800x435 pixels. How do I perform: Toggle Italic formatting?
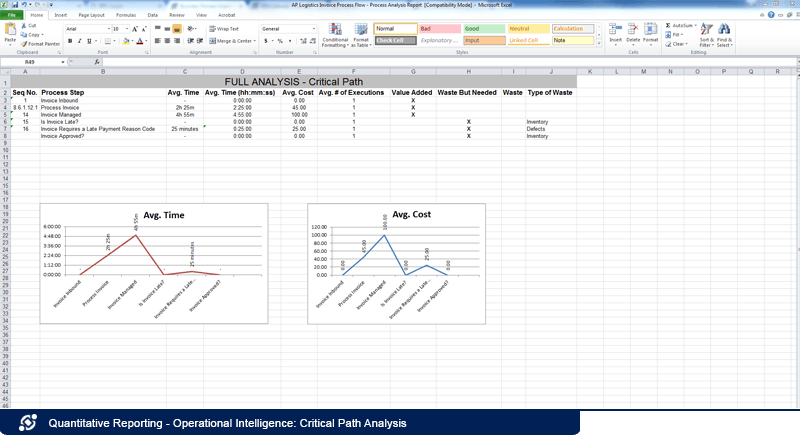pos(78,41)
